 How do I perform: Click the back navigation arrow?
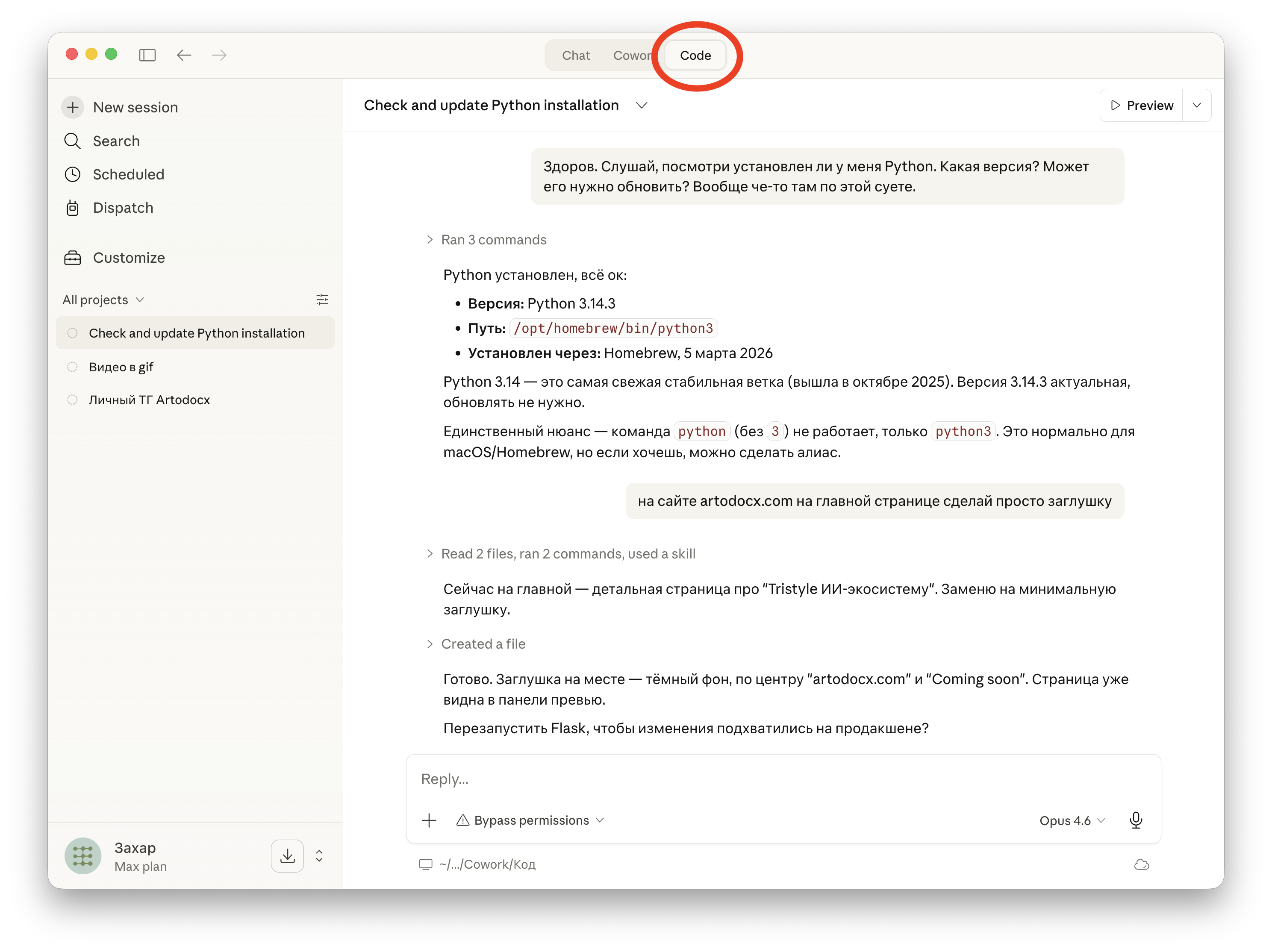click(x=184, y=55)
